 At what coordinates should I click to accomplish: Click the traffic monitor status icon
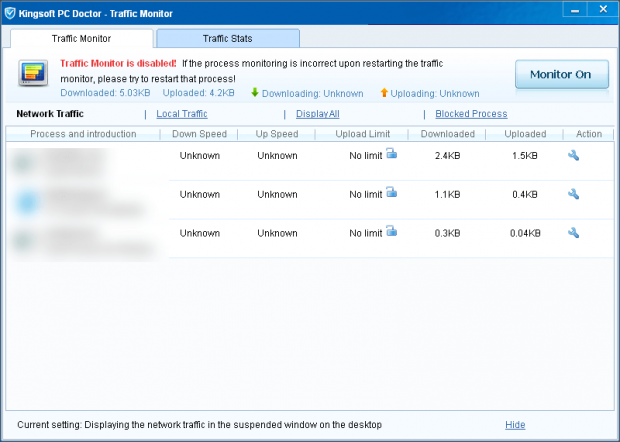[34, 75]
